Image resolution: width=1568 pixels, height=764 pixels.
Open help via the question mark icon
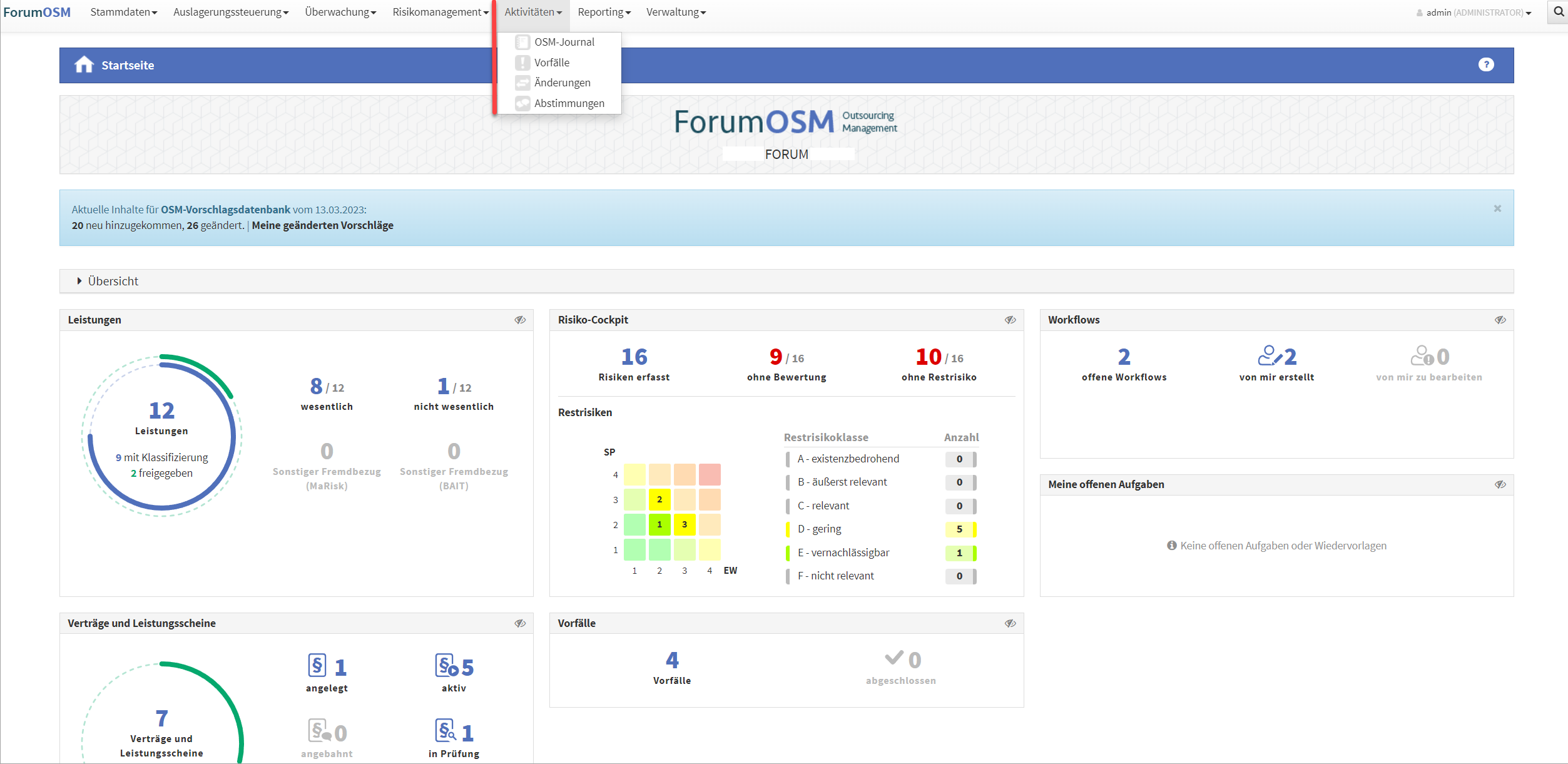pyautogui.click(x=1485, y=65)
